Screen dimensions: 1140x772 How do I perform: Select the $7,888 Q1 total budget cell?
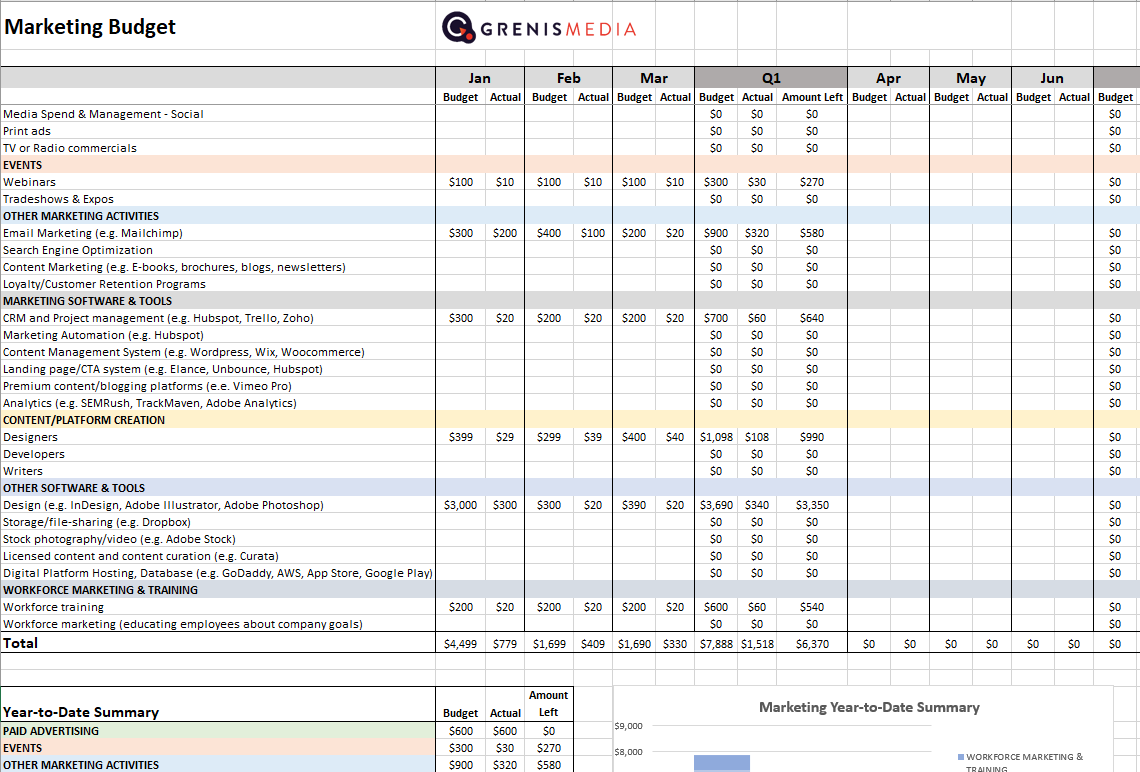(x=716, y=641)
